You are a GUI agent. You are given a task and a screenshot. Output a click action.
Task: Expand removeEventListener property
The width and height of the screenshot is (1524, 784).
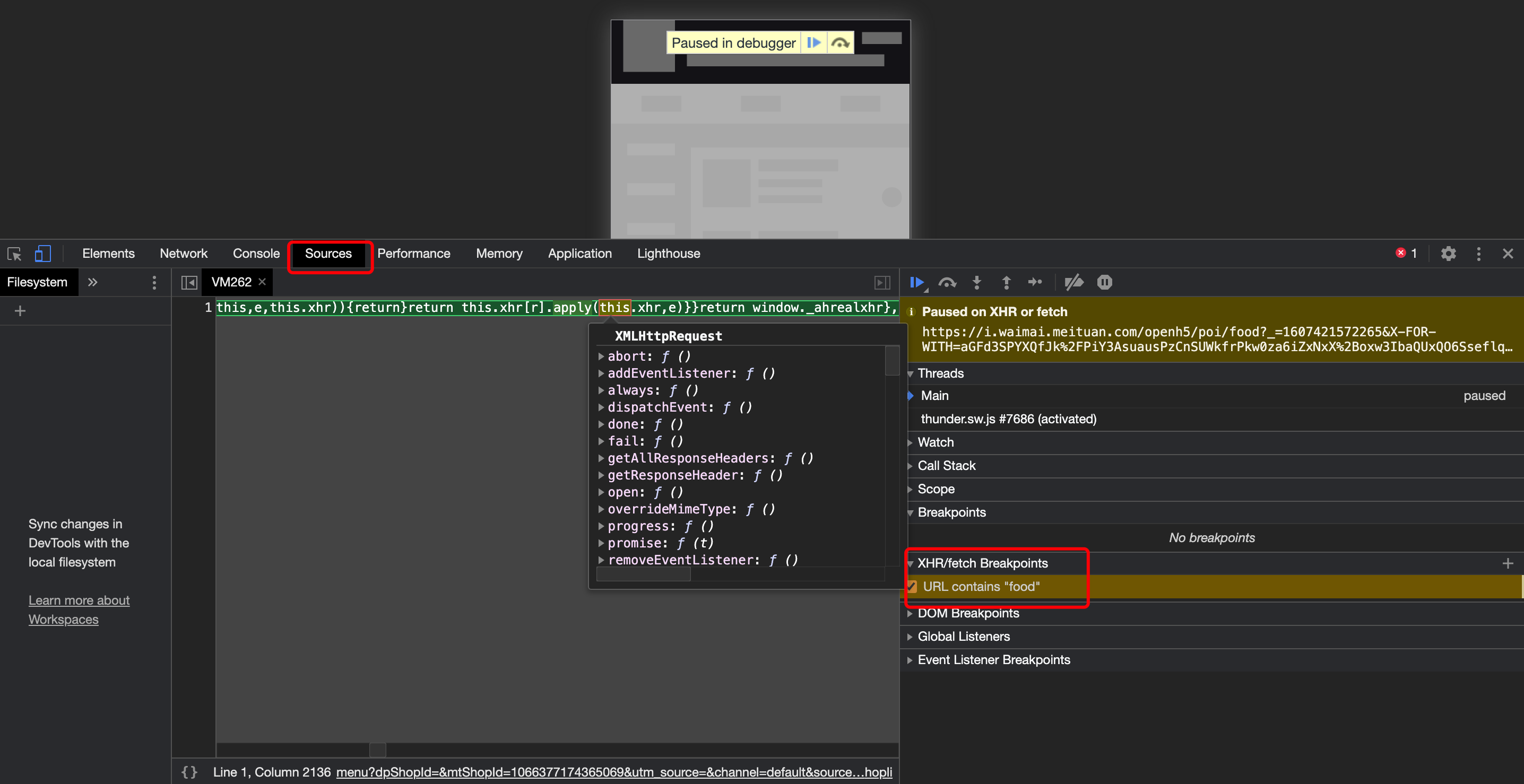601,560
